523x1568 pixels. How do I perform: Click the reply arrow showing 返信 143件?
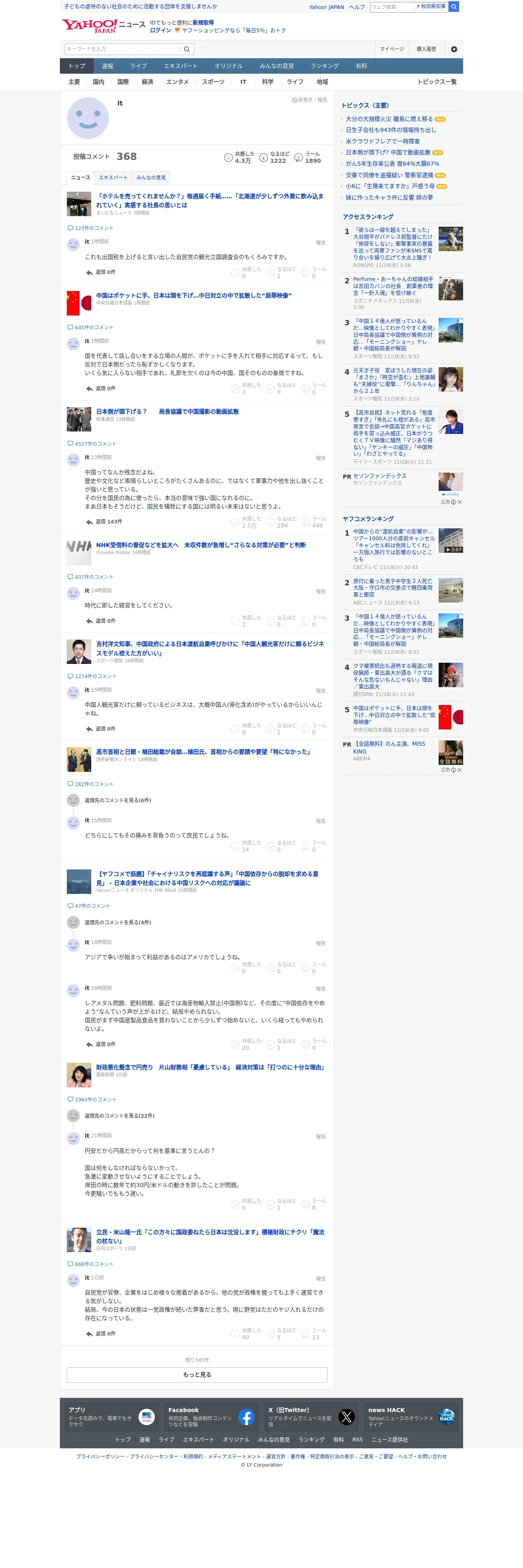90,522
